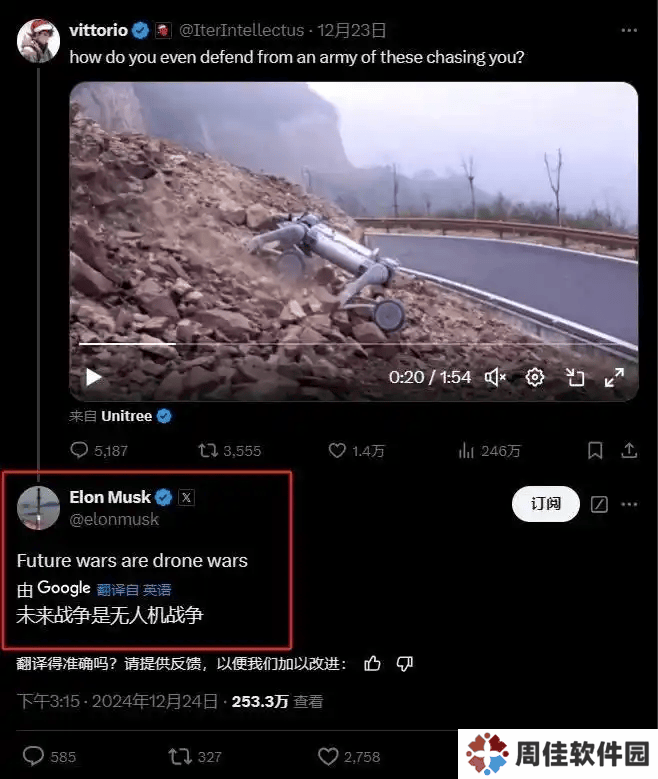Image resolution: width=658 pixels, height=779 pixels.
Task: Open more options menu on Elon Musk's post
Action: (x=629, y=504)
